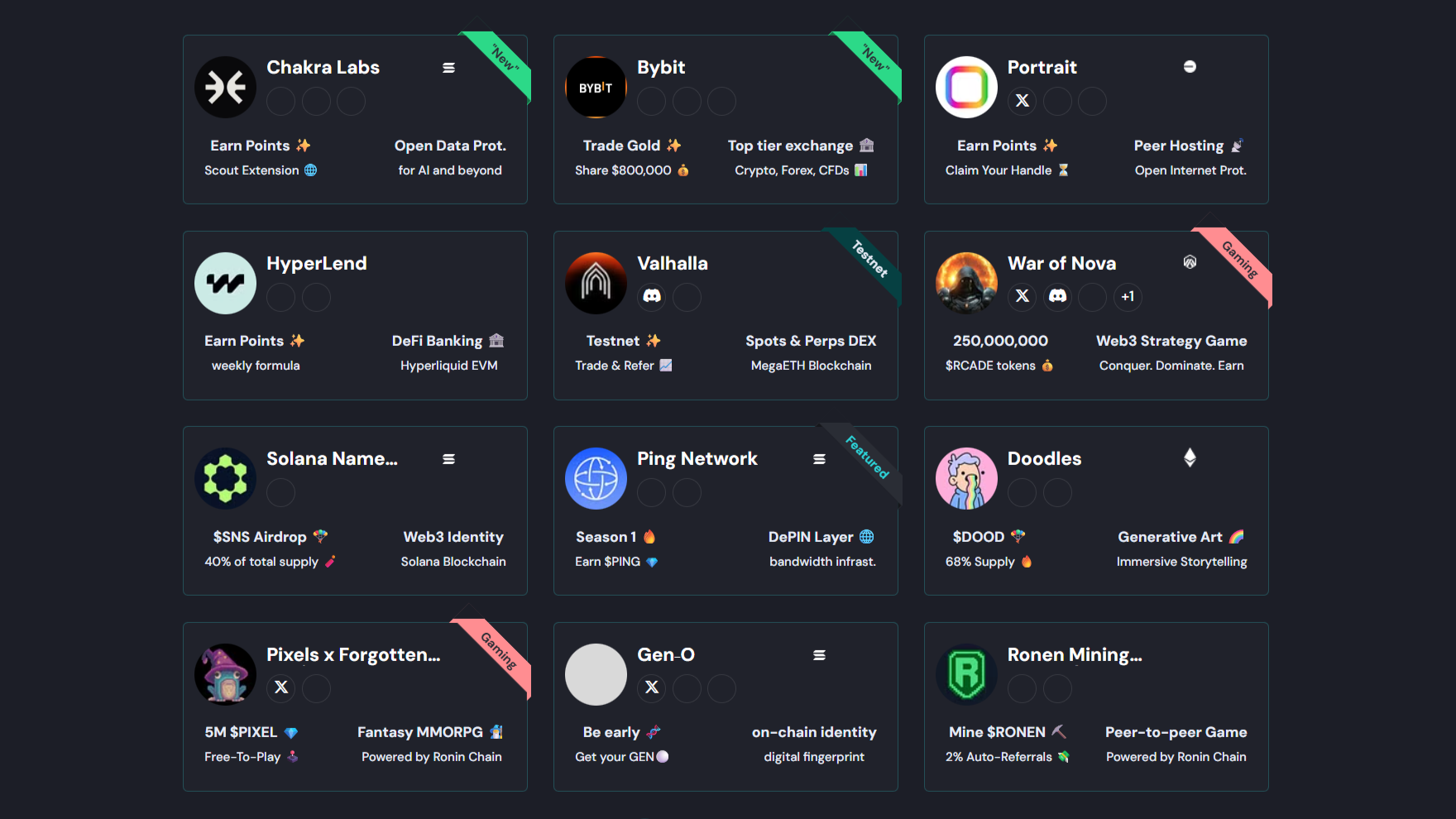Show War of Nova's +1 extra links
Screen dimensions: 1456x819
pyautogui.click(x=1128, y=296)
